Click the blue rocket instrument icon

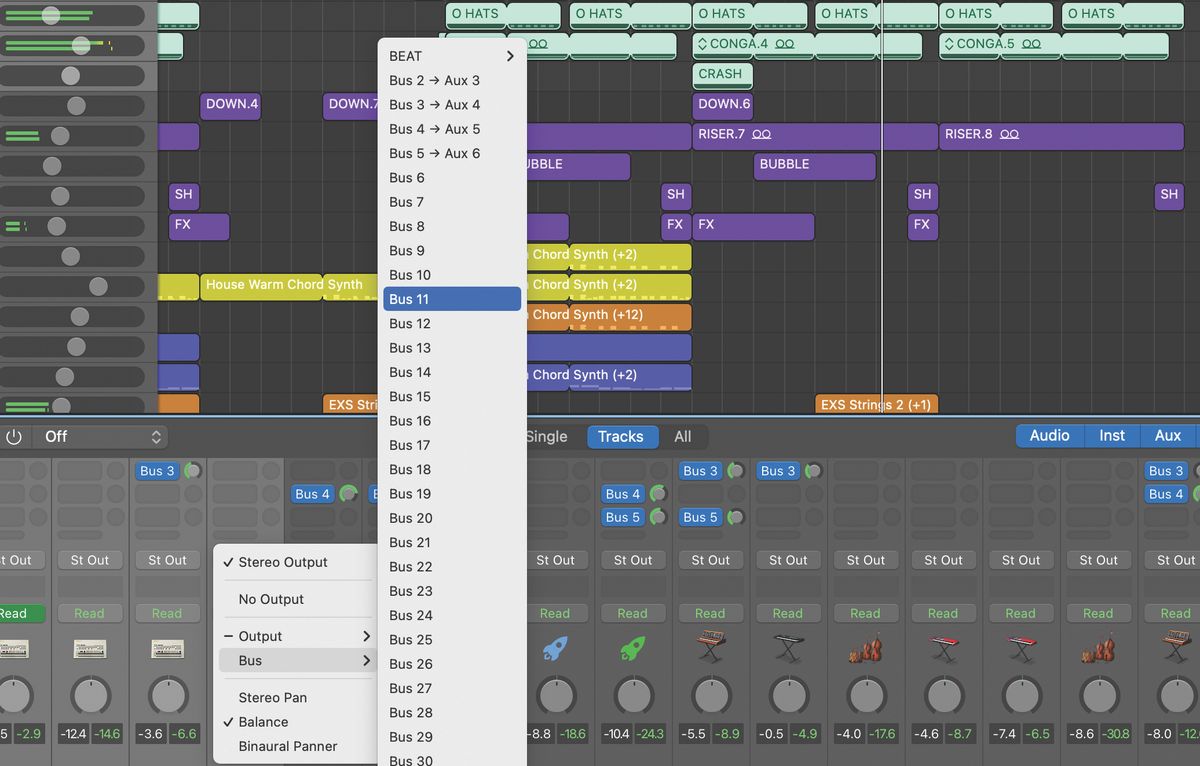coord(558,647)
